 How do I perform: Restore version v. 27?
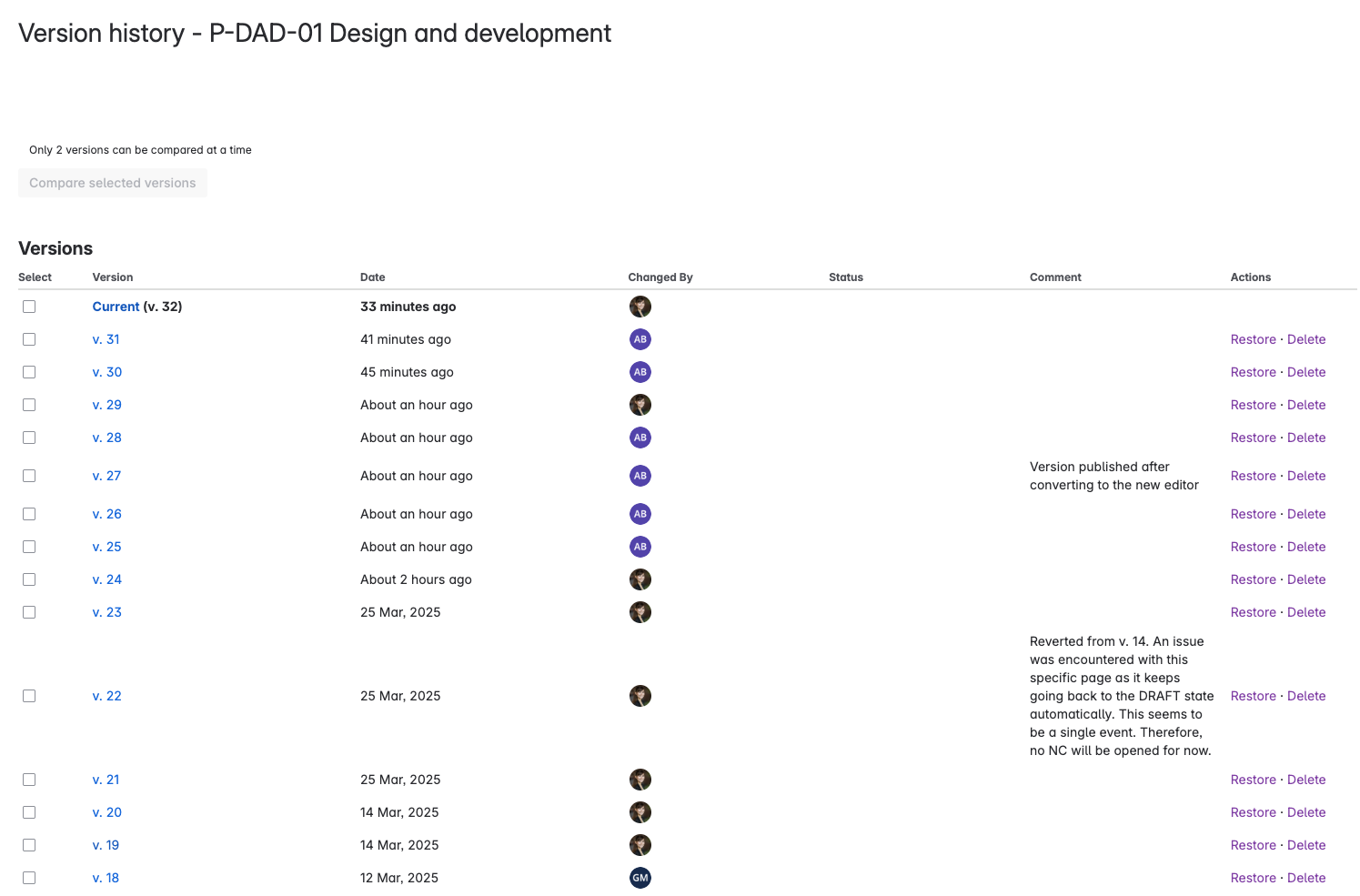pos(1254,476)
